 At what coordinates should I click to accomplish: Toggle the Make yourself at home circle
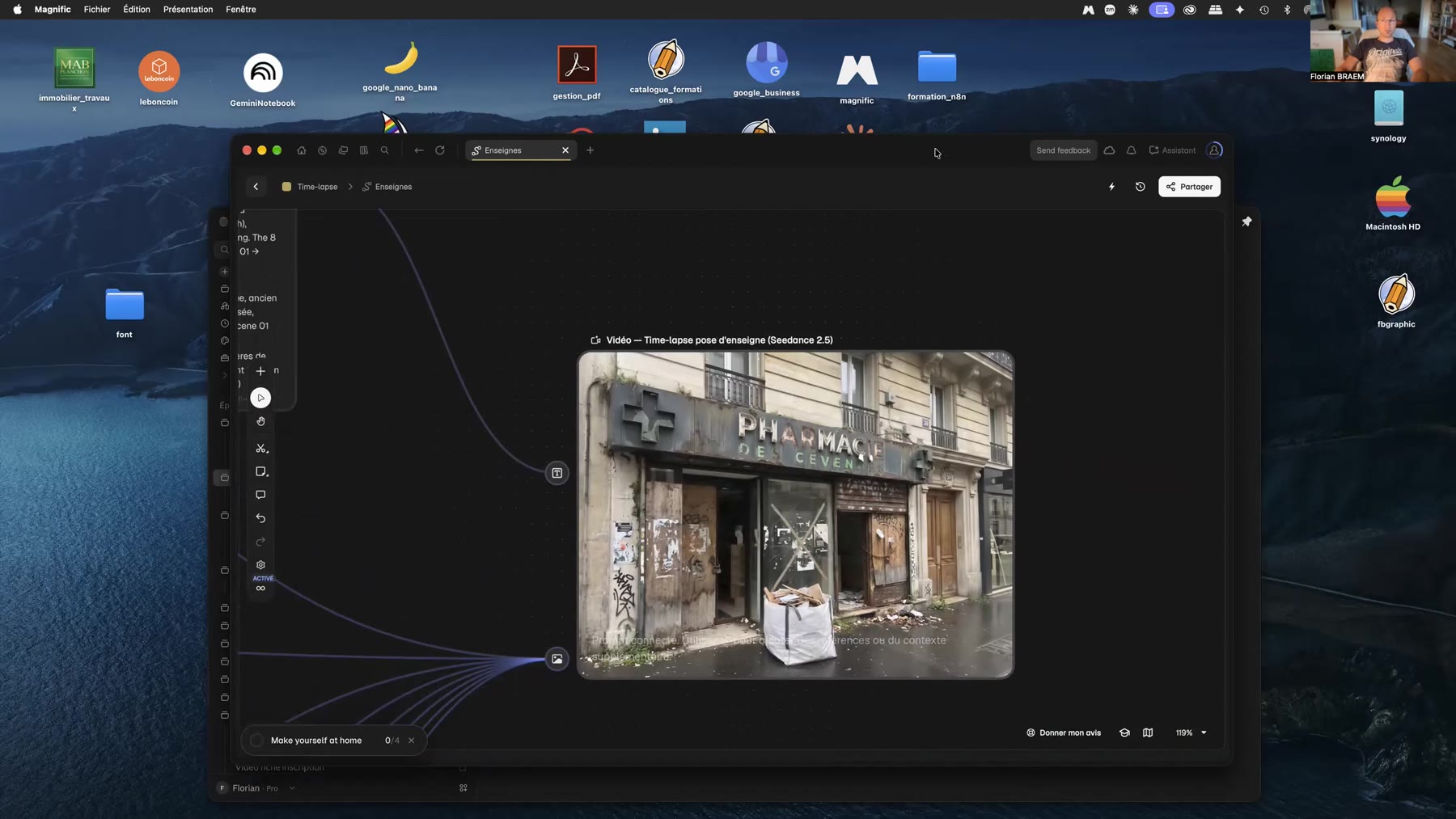point(256,741)
